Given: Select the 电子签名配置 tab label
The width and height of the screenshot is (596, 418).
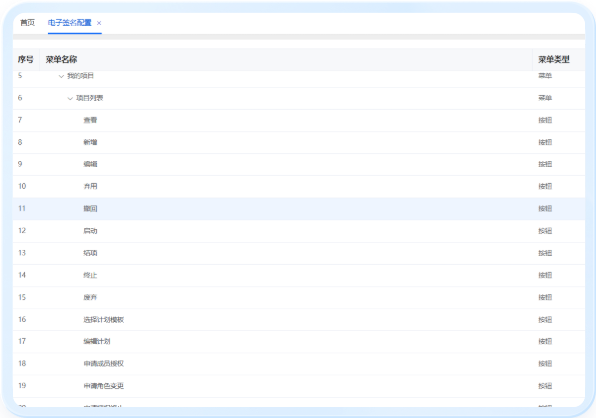Looking at the screenshot, I should click(x=70, y=23).
